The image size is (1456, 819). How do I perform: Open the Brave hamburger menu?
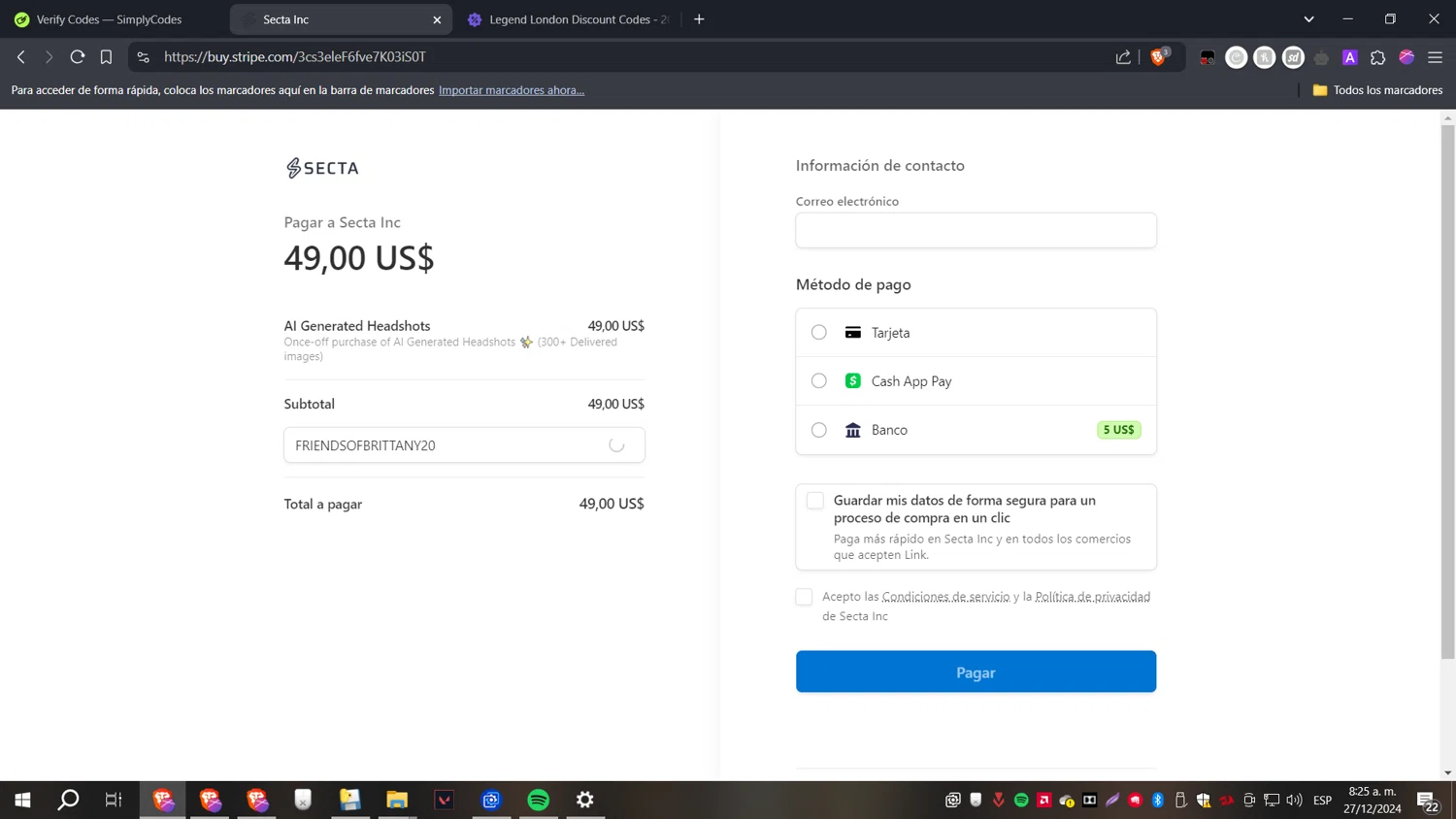1435,57
